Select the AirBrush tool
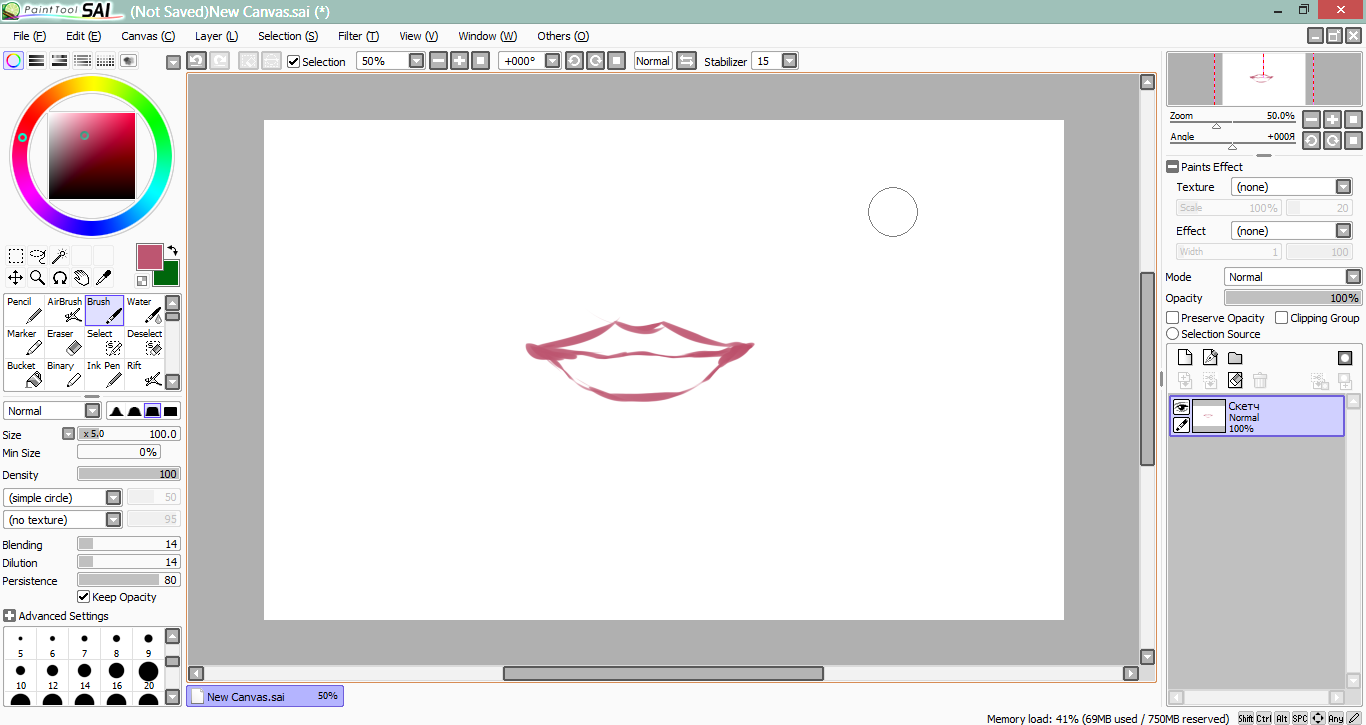The width and height of the screenshot is (1366, 725). tap(64, 310)
